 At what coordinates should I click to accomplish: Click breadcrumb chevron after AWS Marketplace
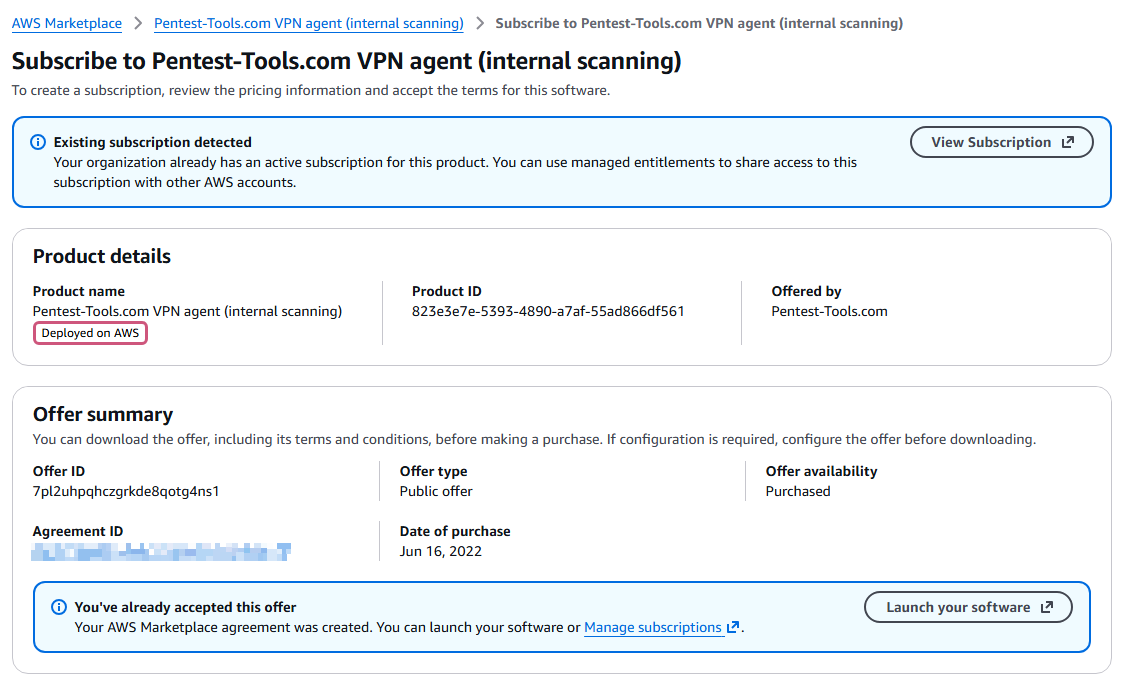[138, 23]
